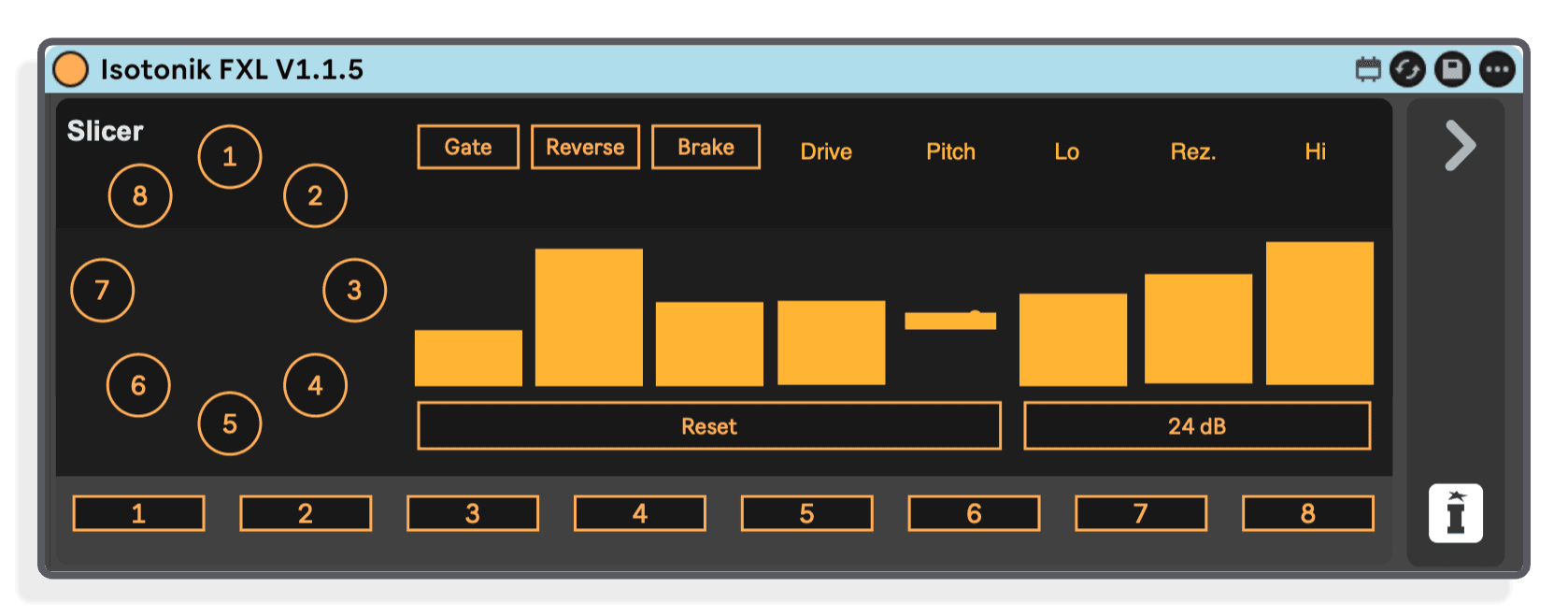Click the white lighthouse info icon
The height and width of the screenshot is (616, 1568).
(1456, 513)
